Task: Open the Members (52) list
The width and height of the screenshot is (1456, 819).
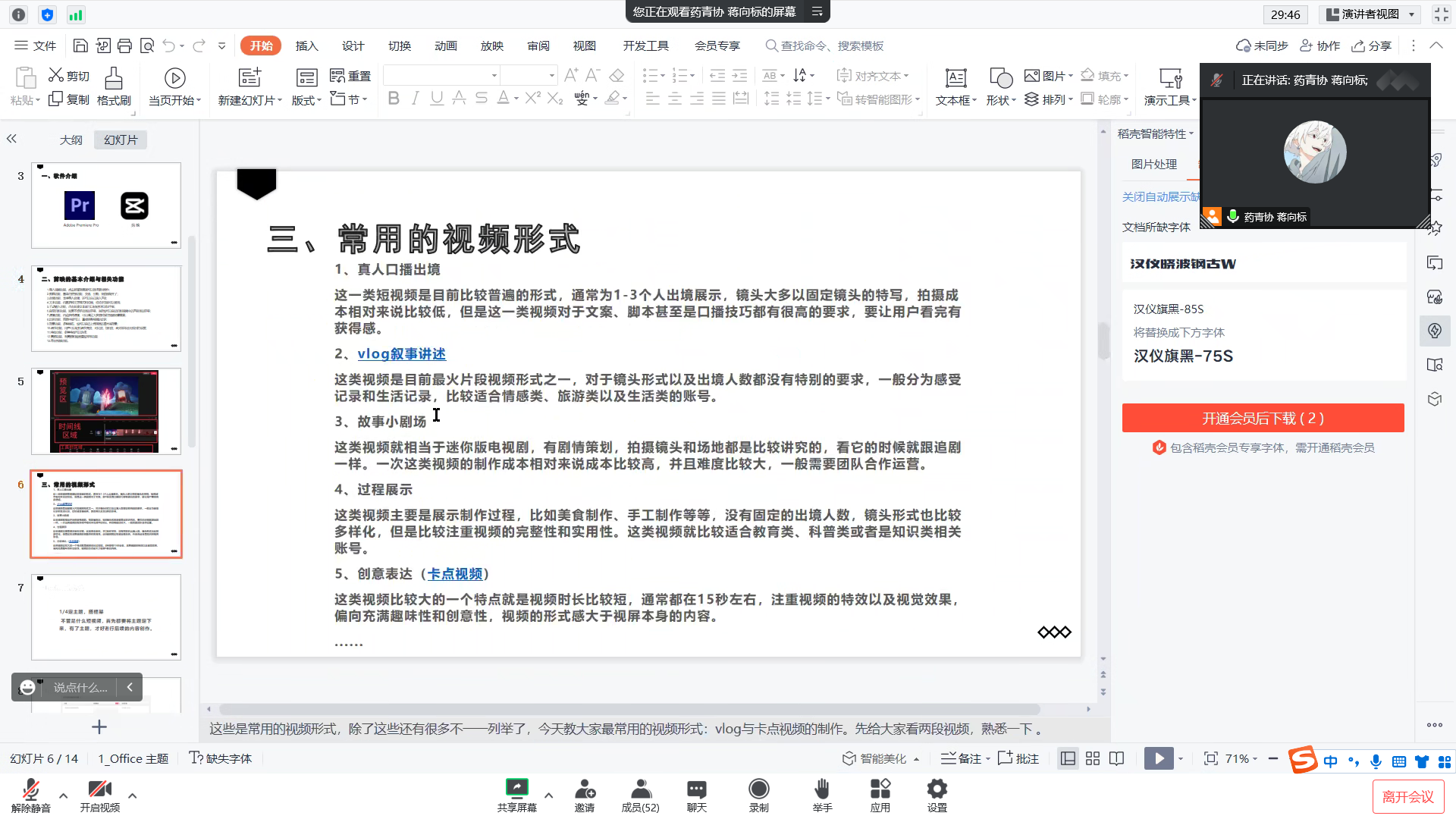Action: pyautogui.click(x=640, y=789)
